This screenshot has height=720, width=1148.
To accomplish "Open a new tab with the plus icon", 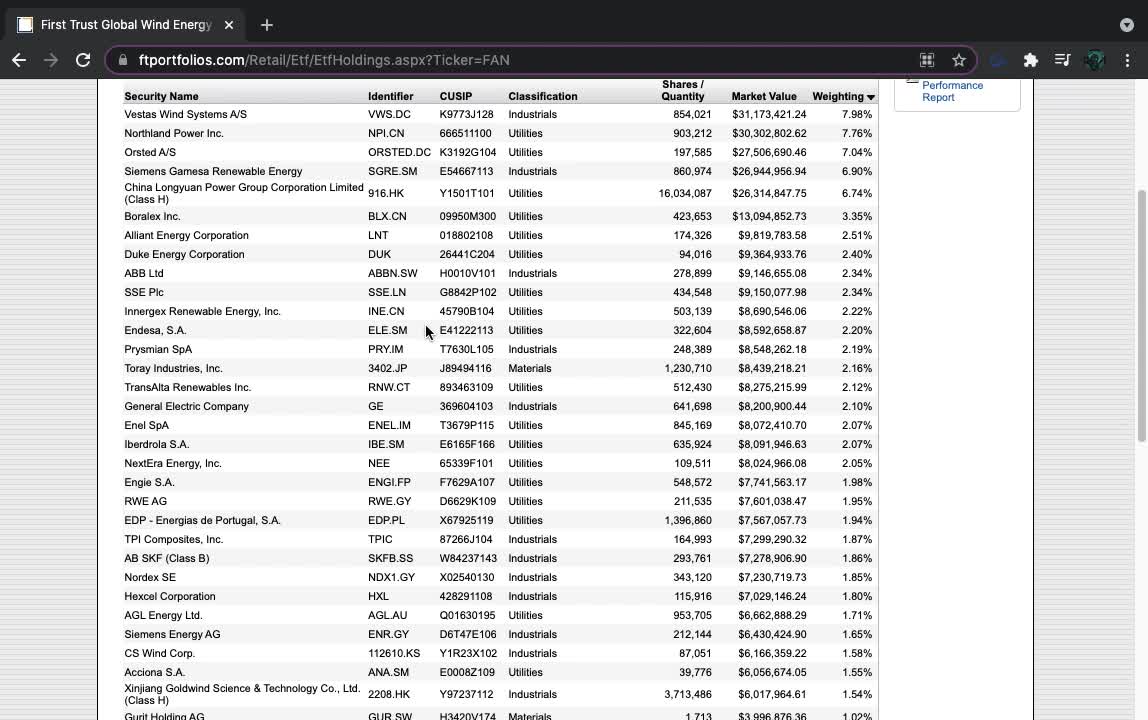I will [266, 25].
